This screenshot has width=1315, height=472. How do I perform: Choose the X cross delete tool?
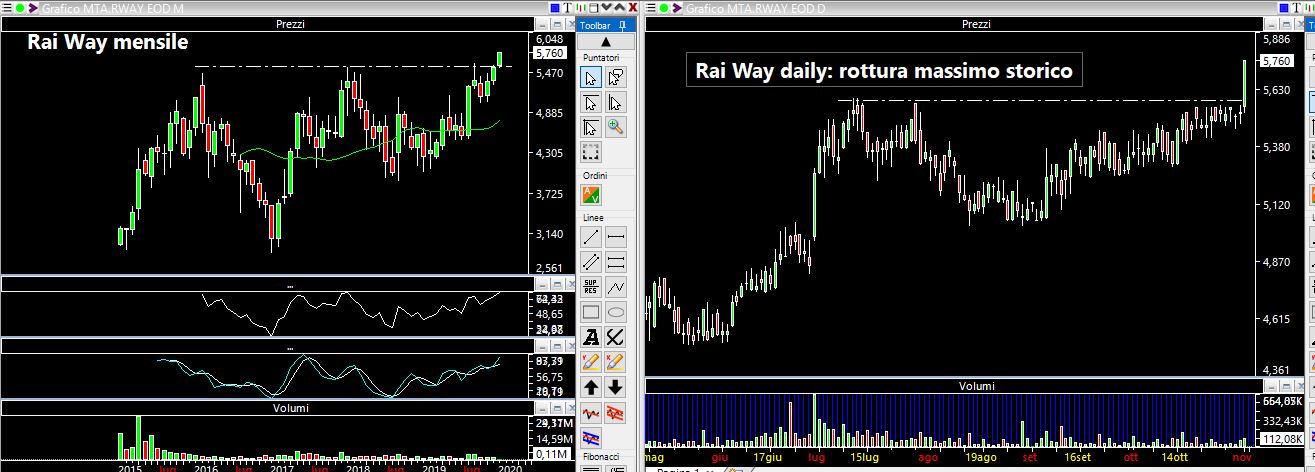(616, 337)
